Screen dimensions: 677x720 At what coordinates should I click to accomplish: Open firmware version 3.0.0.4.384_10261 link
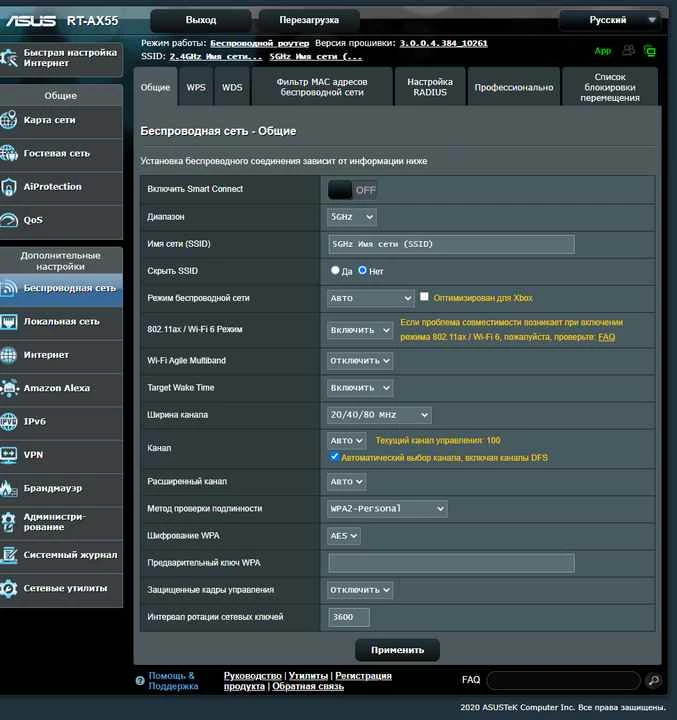[x=443, y=44]
